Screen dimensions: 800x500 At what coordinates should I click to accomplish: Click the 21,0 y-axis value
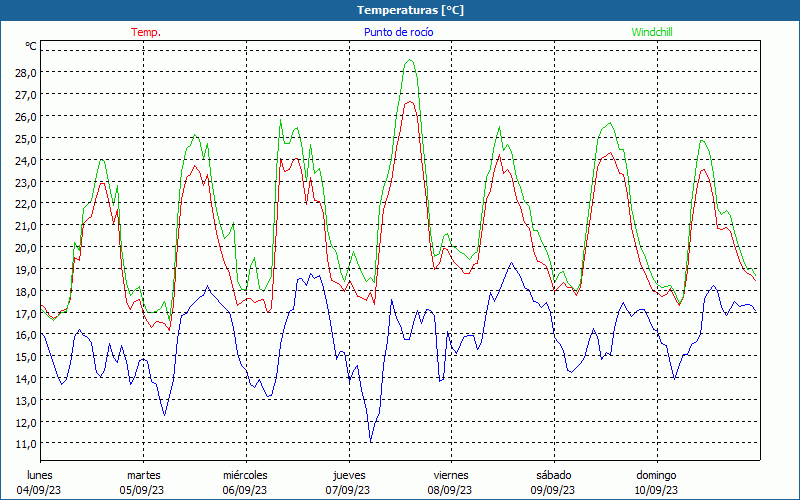click(26, 226)
